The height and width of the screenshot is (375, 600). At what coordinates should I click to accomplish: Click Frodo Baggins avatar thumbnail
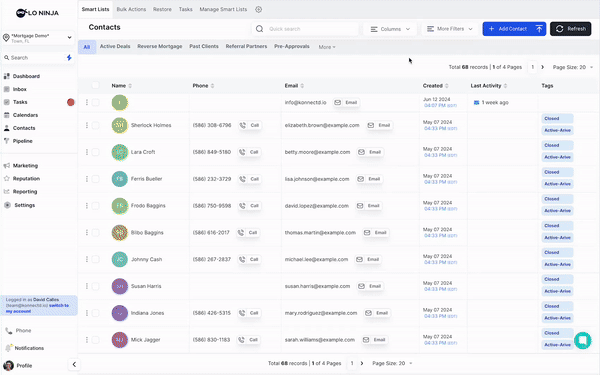pyautogui.click(x=120, y=206)
